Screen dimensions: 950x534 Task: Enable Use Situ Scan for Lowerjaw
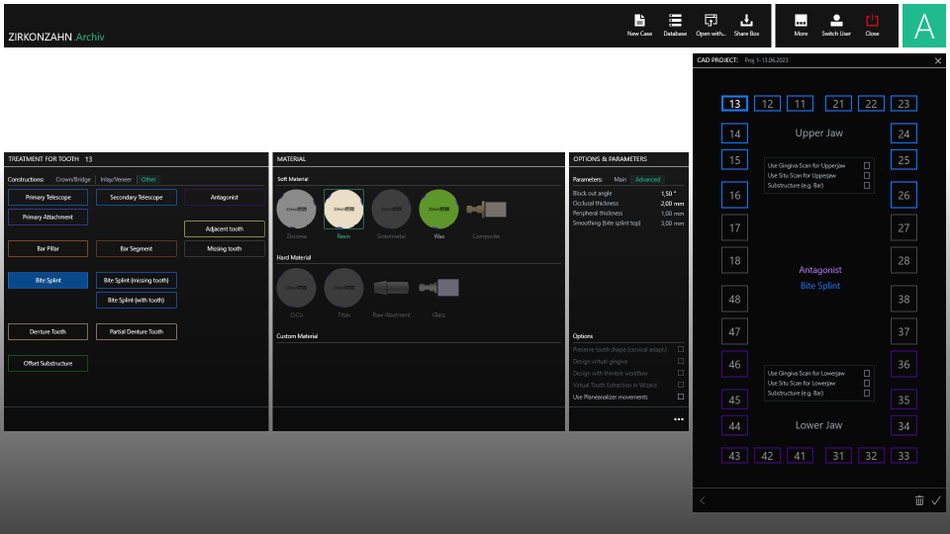pyautogui.click(x=866, y=383)
